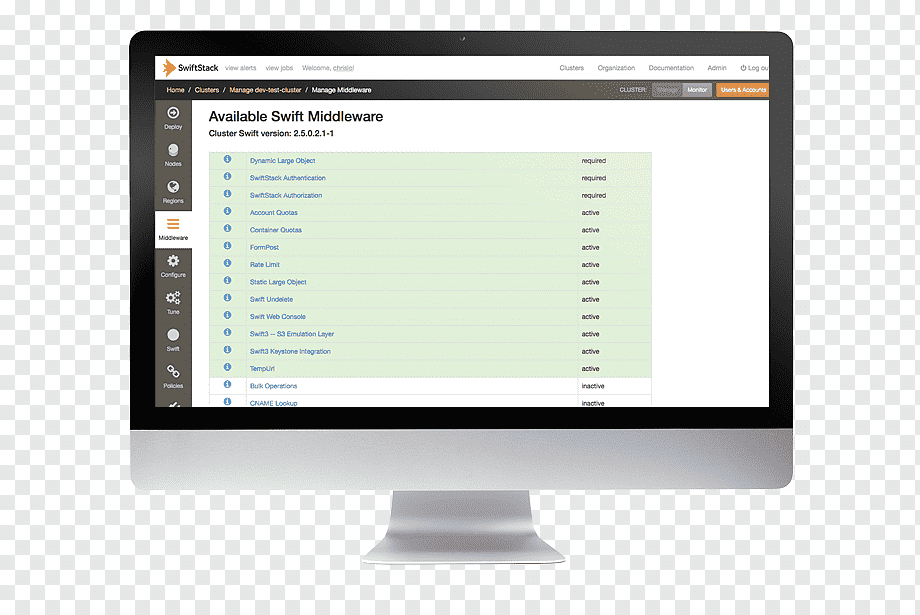This screenshot has width=920, height=615.
Task: Click info icon for Swift3 Keystone Integration
Action: pyautogui.click(x=228, y=350)
